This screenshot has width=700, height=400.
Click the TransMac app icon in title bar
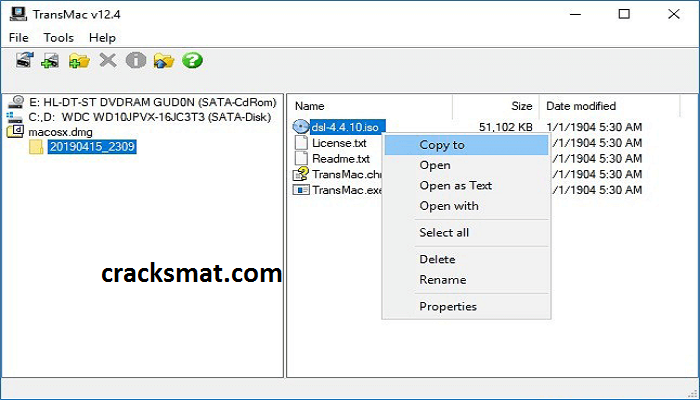tap(18, 14)
